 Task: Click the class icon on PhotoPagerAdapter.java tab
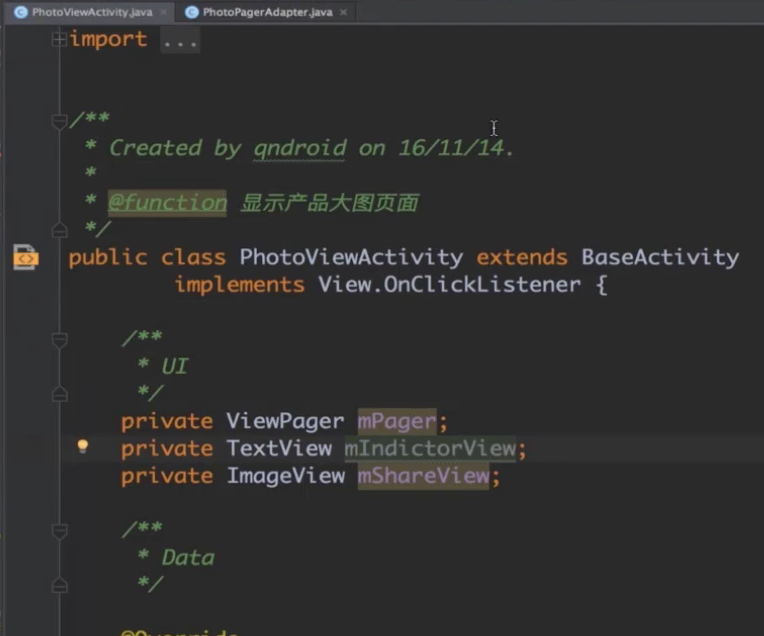coord(190,12)
